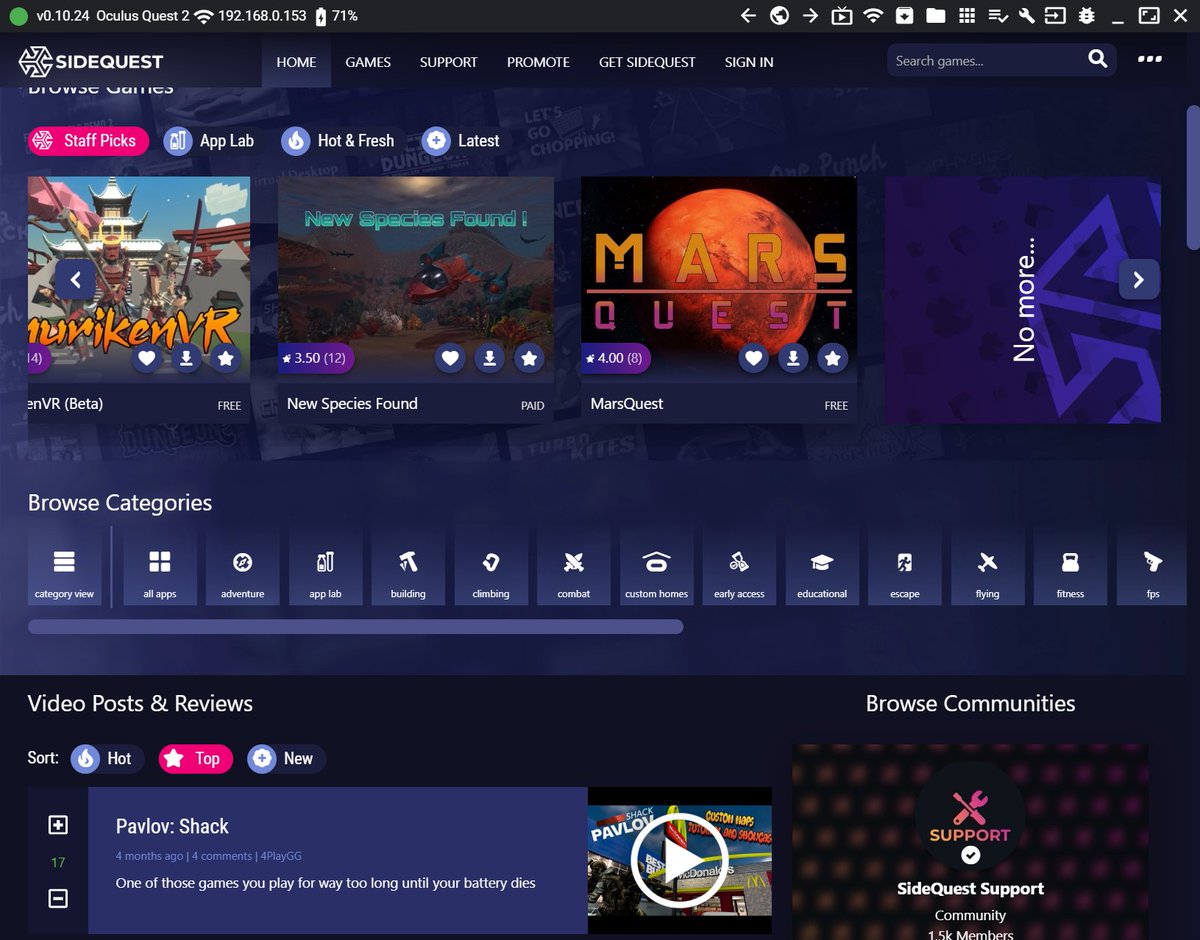Open the installed apps grid icon
Viewport: 1200px width, 940px height.
click(x=966, y=16)
